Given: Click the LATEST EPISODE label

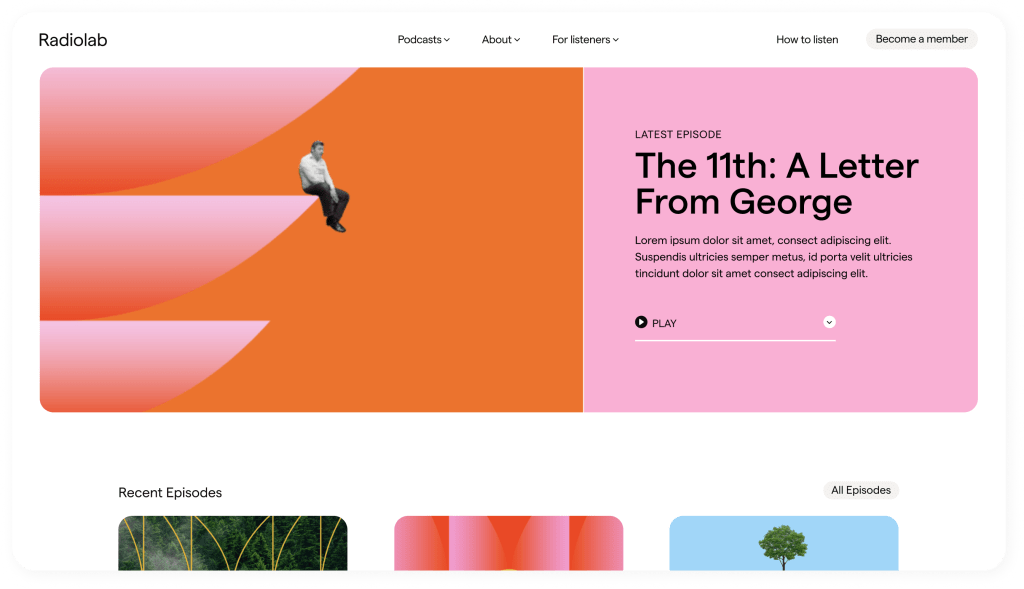Looking at the screenshot, I should (x=678, y=135).
